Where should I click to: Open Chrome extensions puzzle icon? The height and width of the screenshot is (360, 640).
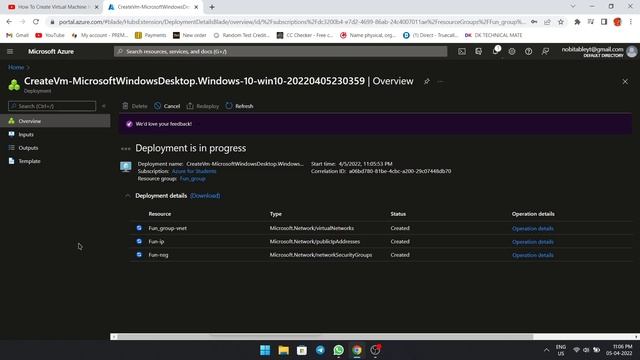[x=577, y=22]
